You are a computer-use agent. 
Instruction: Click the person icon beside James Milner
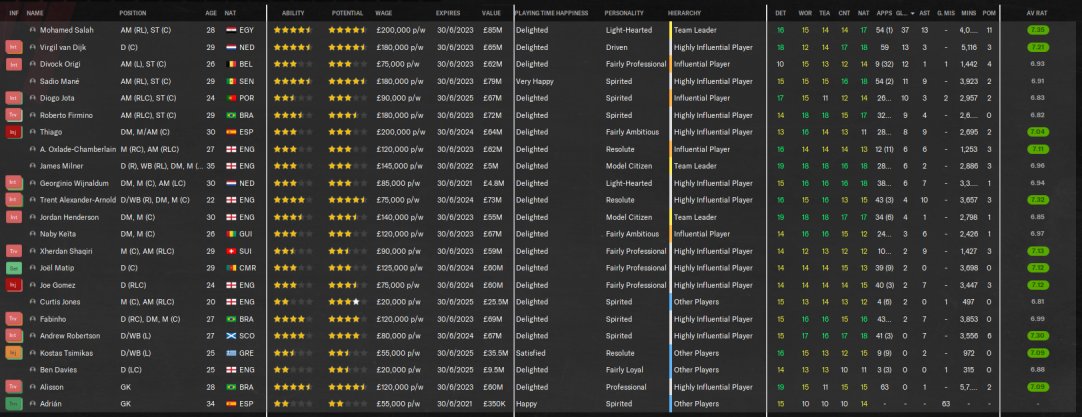pyautogui.click(x=32, y=166)
